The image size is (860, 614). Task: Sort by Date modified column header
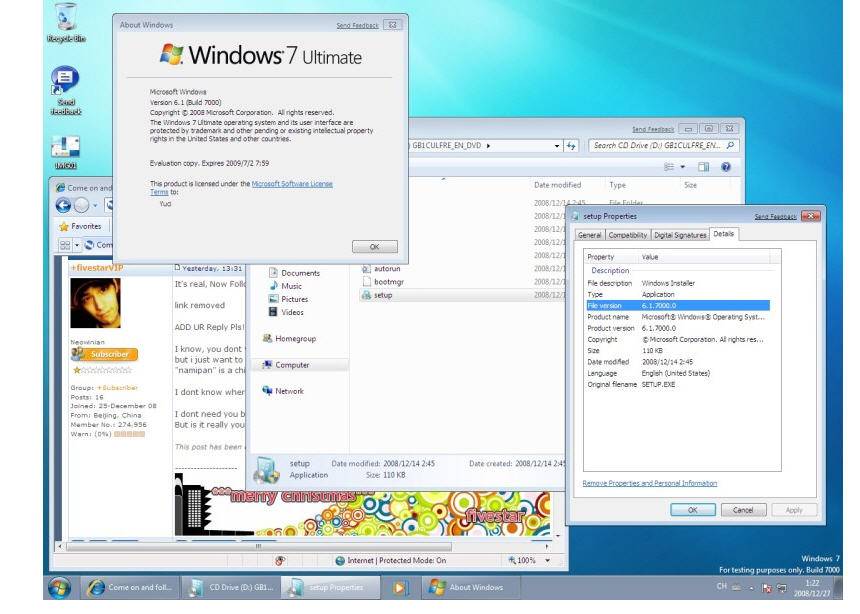coord(557,185)
